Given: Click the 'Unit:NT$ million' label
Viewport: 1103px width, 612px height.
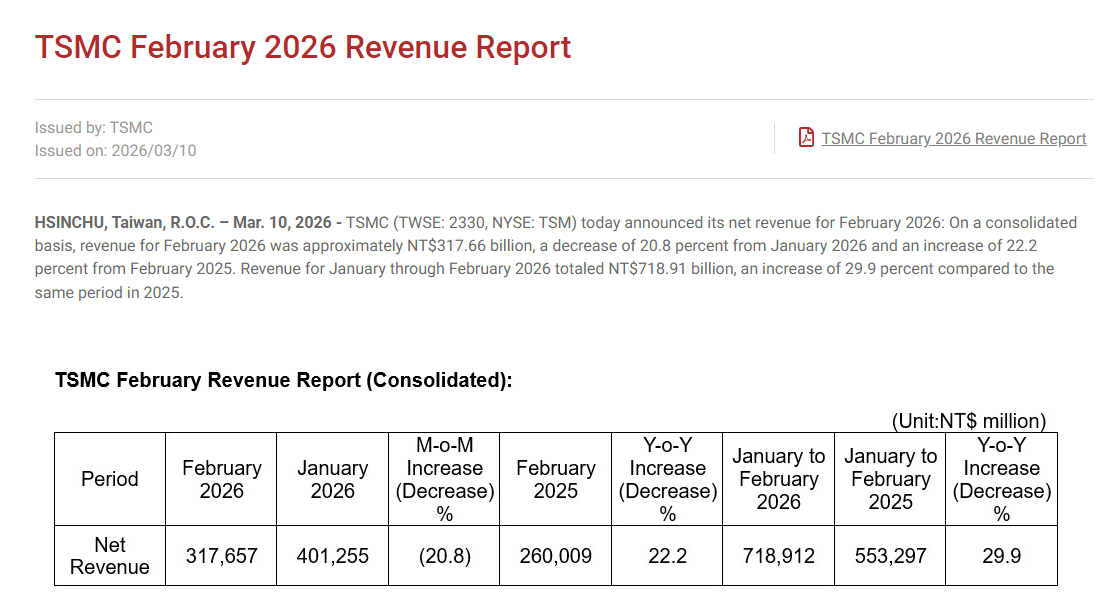Looking at the screenshot, I should tap(968, 421).
